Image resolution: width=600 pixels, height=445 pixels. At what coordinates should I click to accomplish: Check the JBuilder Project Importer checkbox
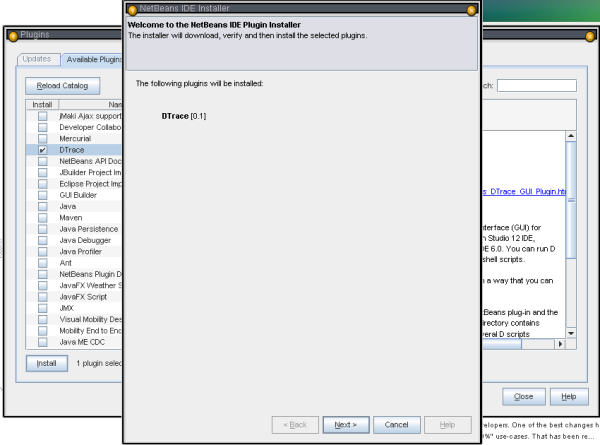tap(42, 173)
